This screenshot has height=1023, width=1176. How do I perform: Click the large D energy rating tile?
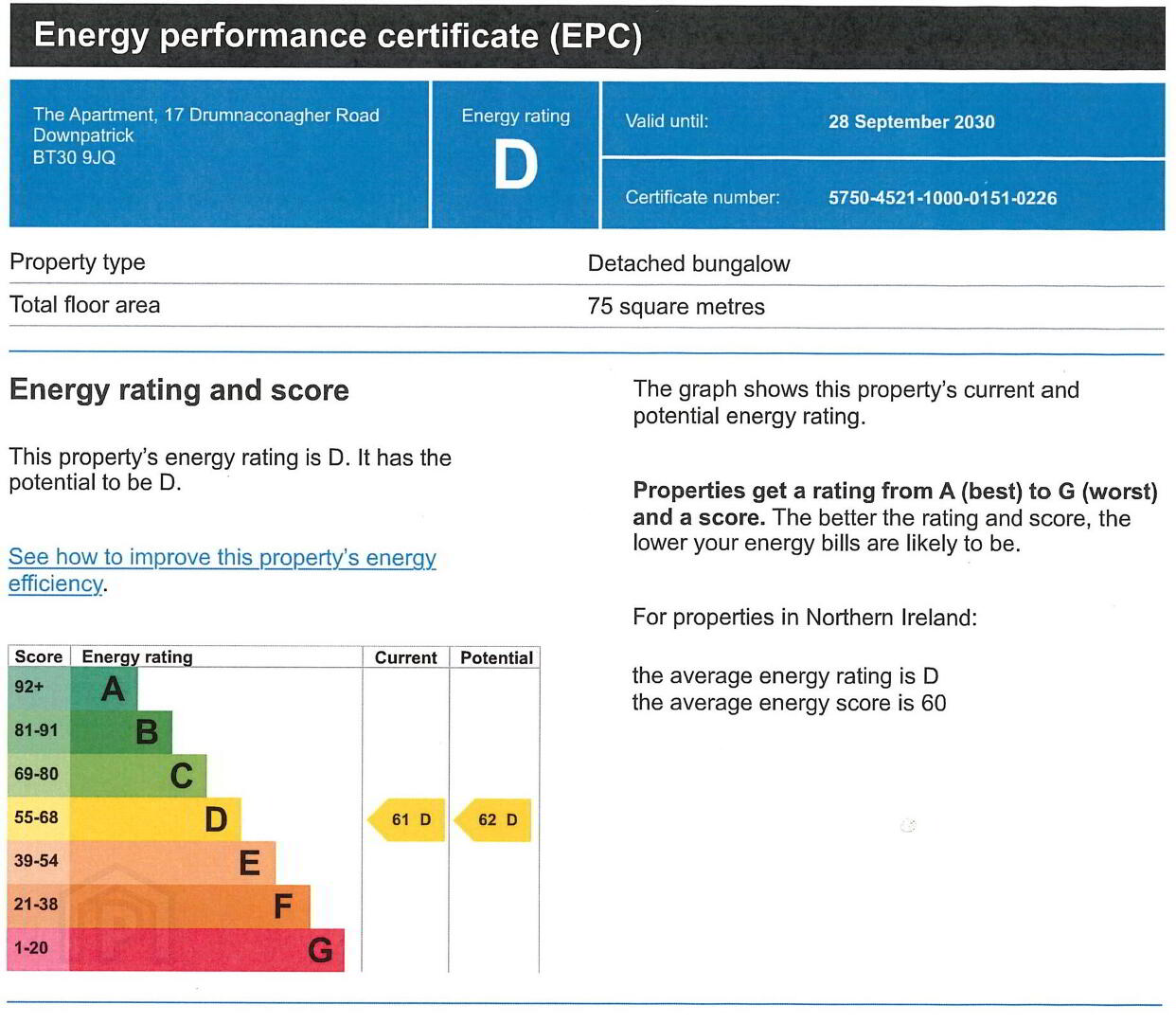coord(515,154)
